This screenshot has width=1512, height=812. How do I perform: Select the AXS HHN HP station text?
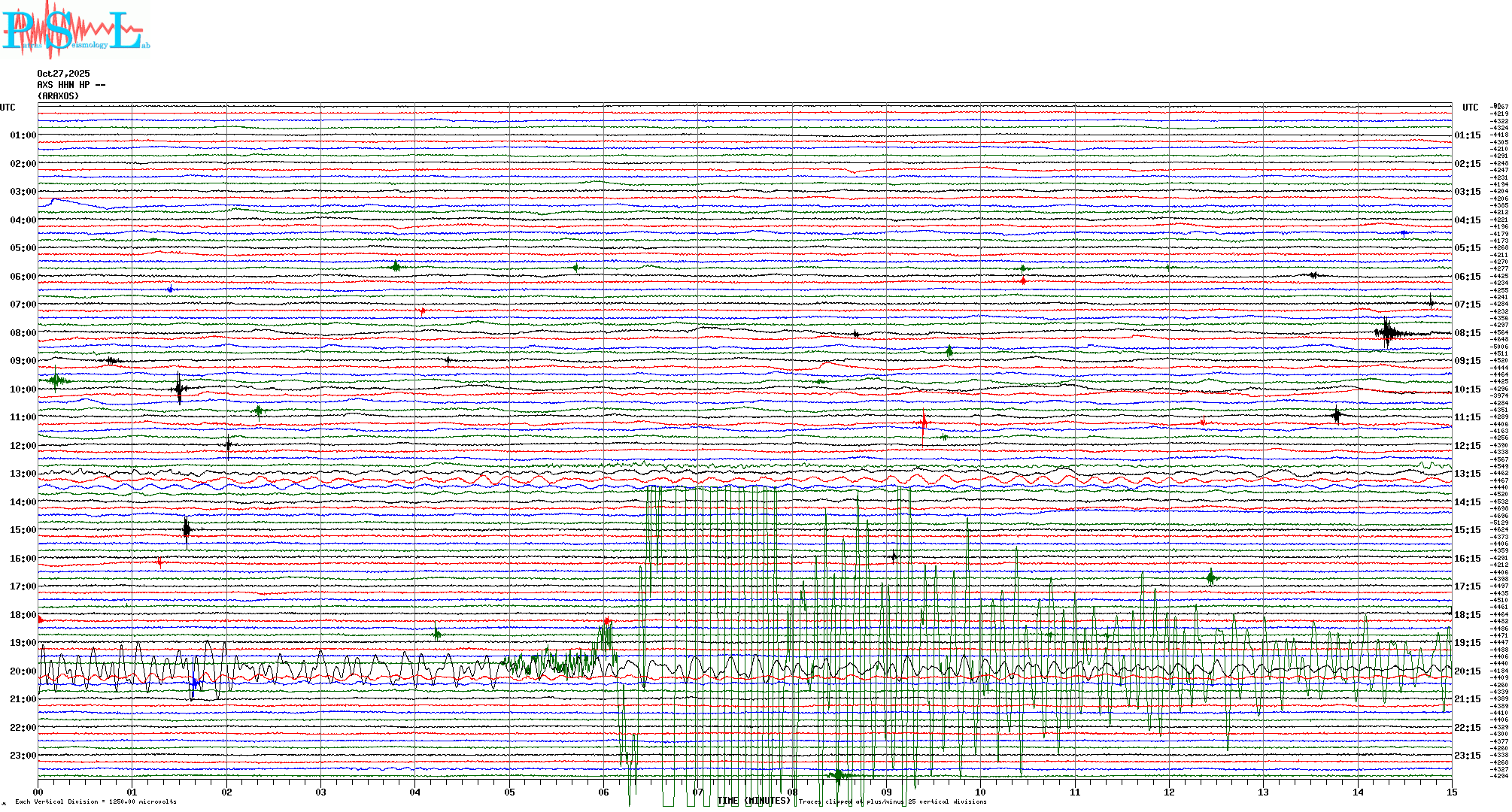point(71,85)
